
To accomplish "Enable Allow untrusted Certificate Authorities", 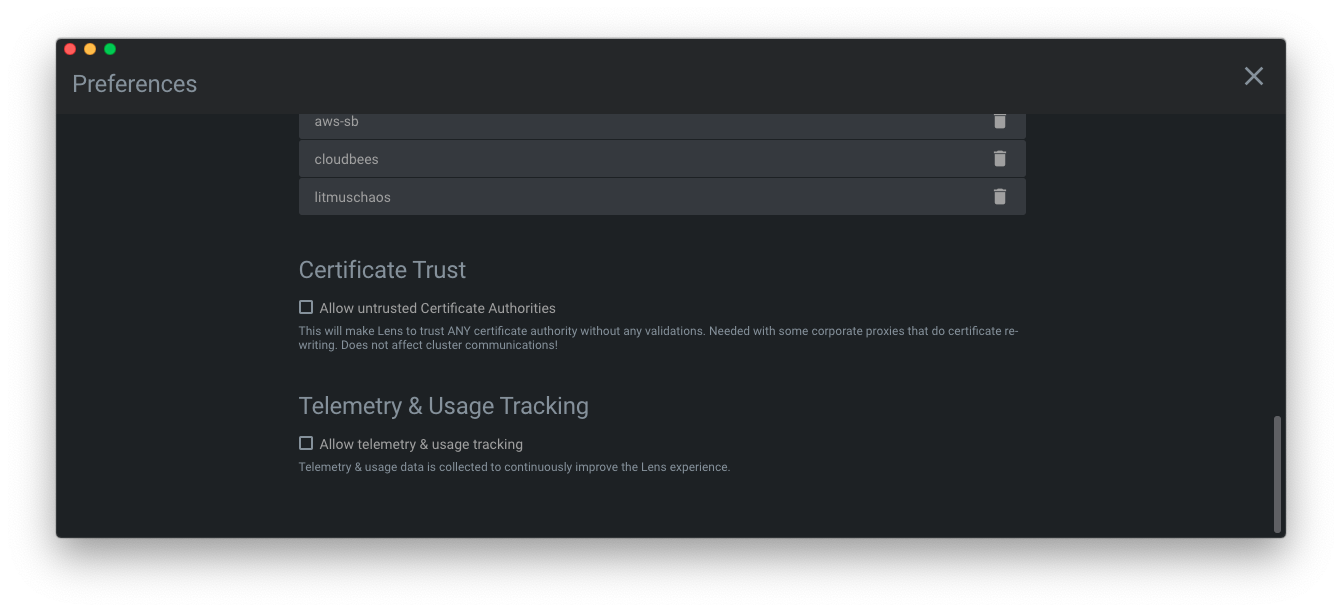I will 305,307.
